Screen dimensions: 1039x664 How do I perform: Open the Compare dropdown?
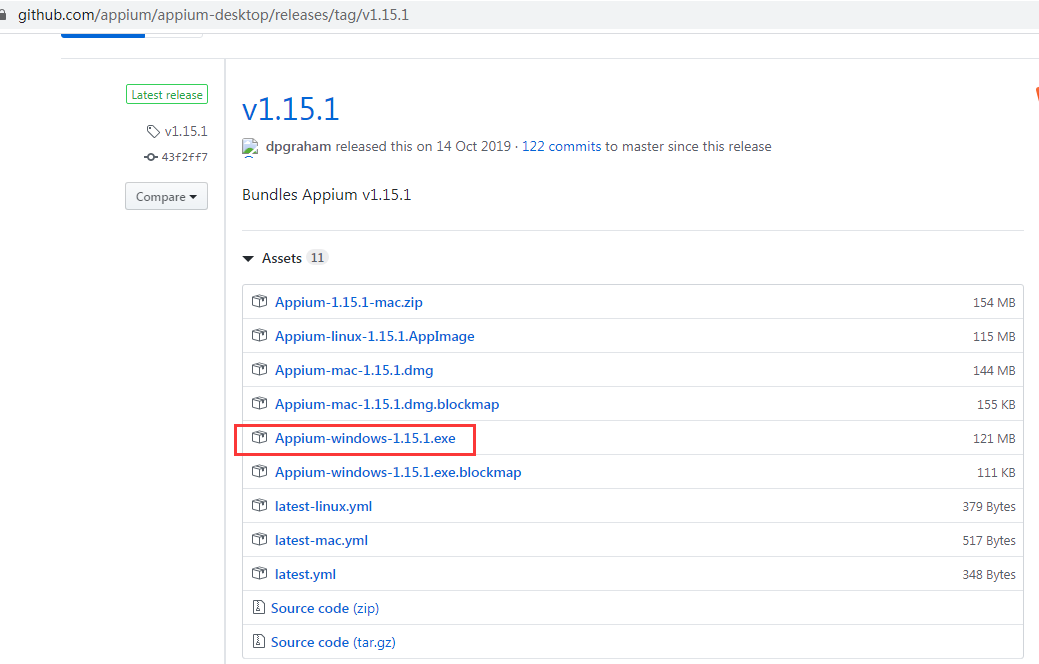click(x=166, y=196)
